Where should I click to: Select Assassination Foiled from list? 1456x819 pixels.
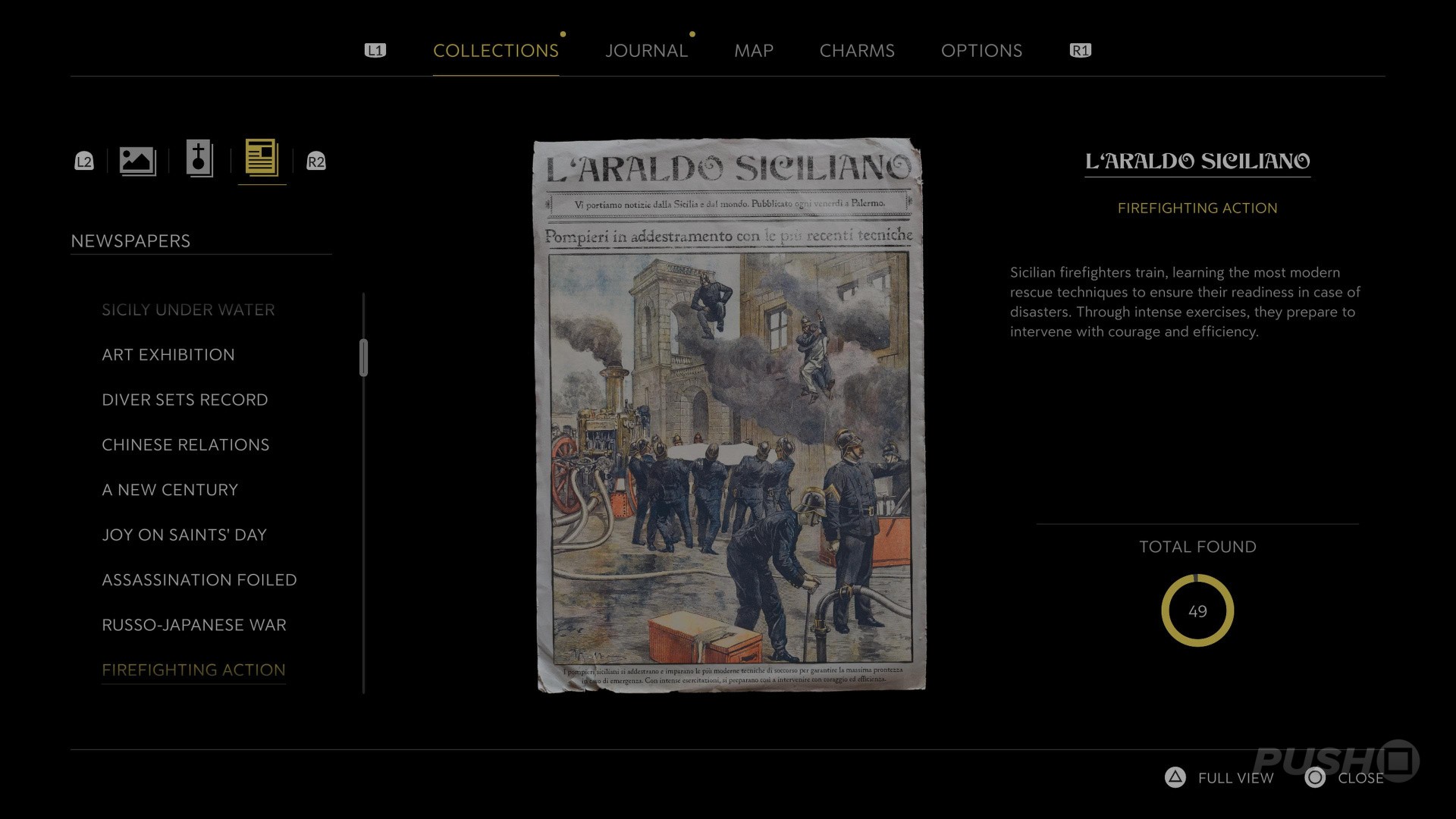199,580
